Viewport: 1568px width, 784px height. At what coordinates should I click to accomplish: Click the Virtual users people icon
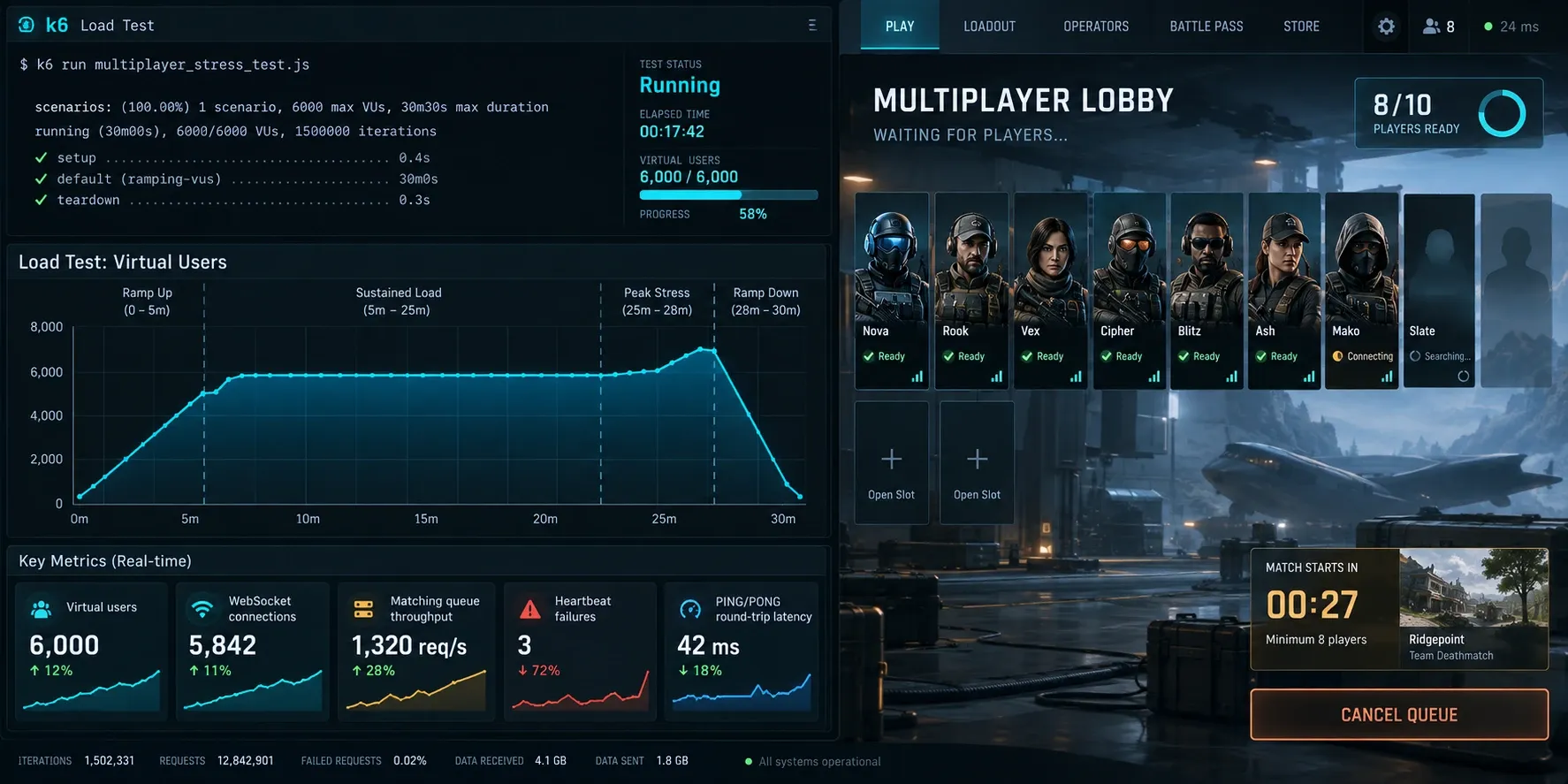pos(41,608)
